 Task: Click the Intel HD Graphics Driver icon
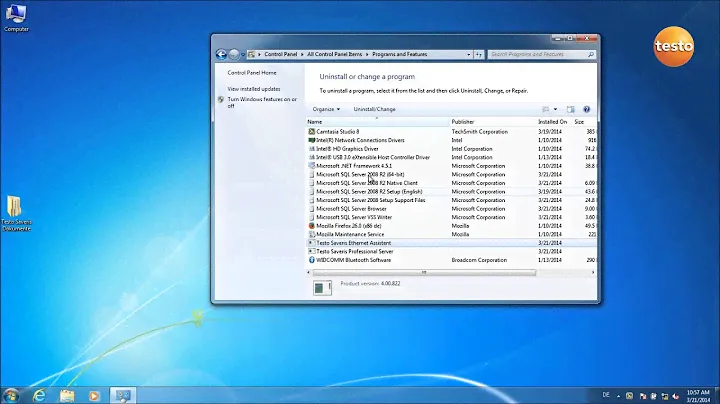(311, 148)
